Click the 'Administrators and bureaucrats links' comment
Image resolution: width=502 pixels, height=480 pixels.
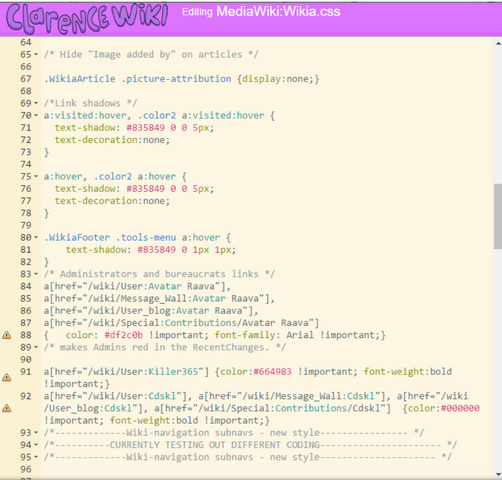pos(159,274)
